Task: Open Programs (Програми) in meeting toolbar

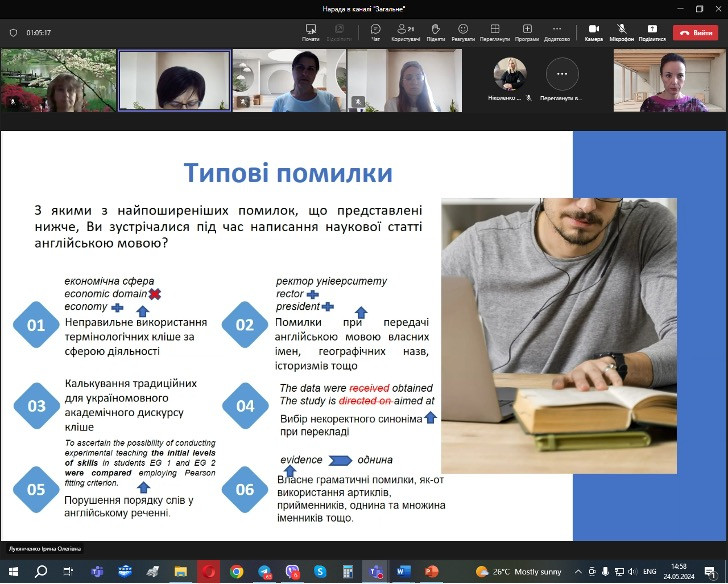Action: [527, 30]
